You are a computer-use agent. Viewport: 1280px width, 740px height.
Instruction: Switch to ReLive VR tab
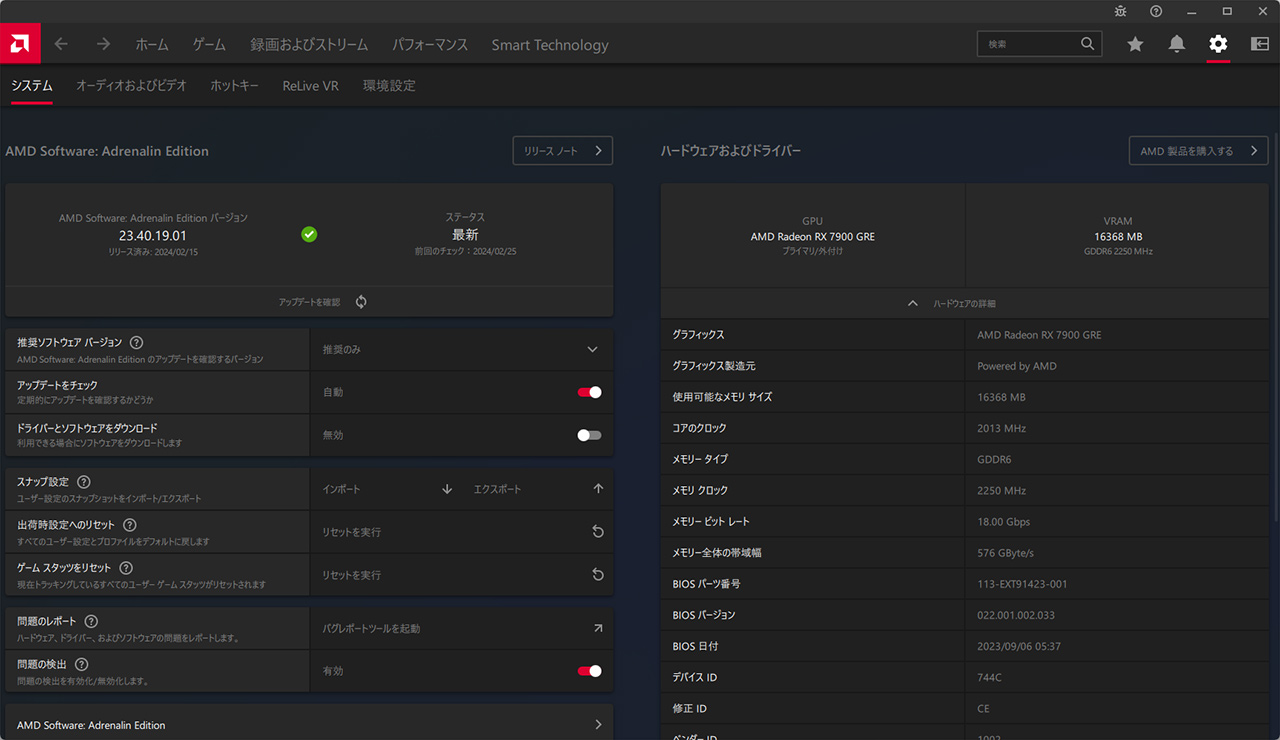(x=310, y=86)
